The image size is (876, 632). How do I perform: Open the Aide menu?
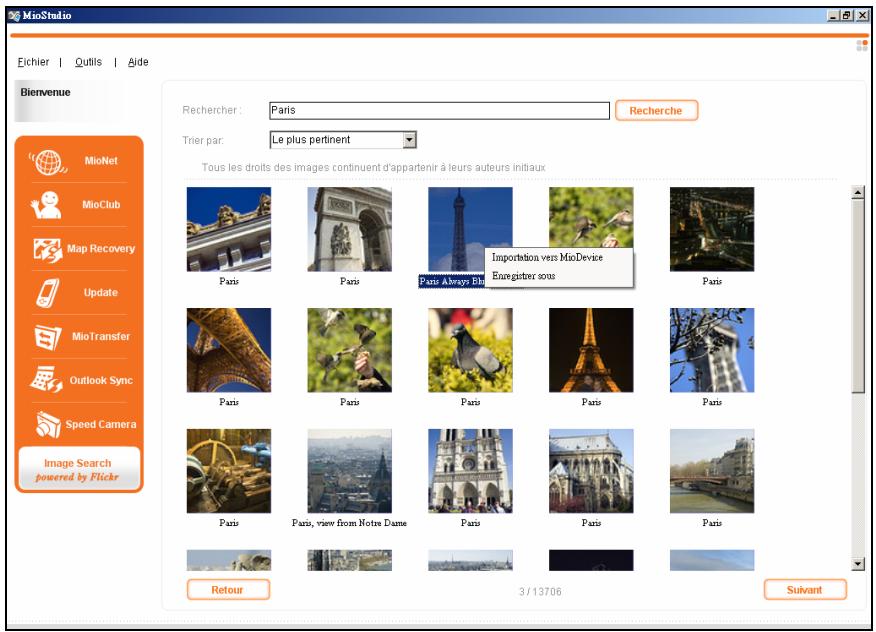coord(138,62)
